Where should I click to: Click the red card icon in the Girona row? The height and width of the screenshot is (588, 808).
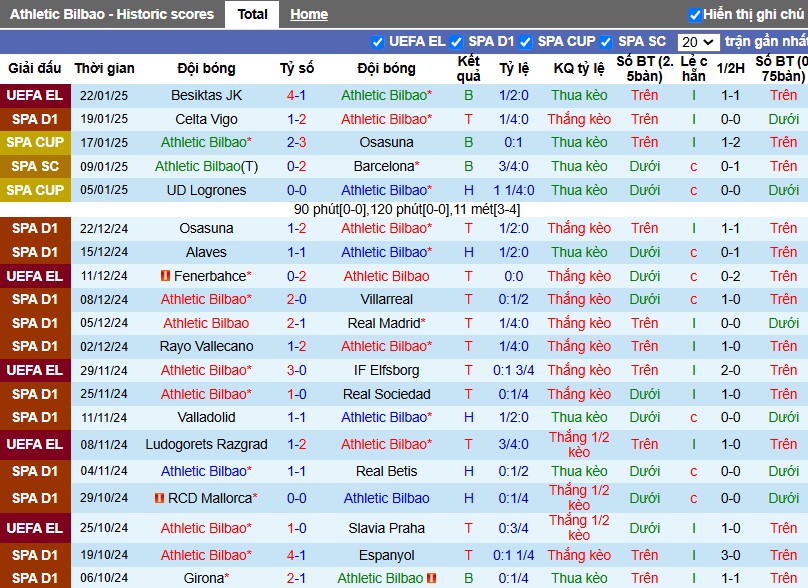[x=432, y=578]
